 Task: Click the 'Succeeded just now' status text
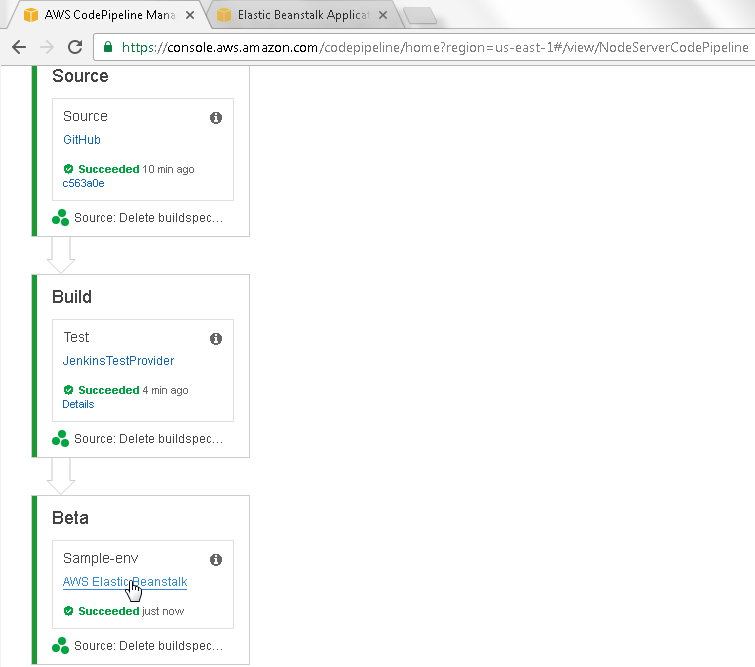pos(131,611)
